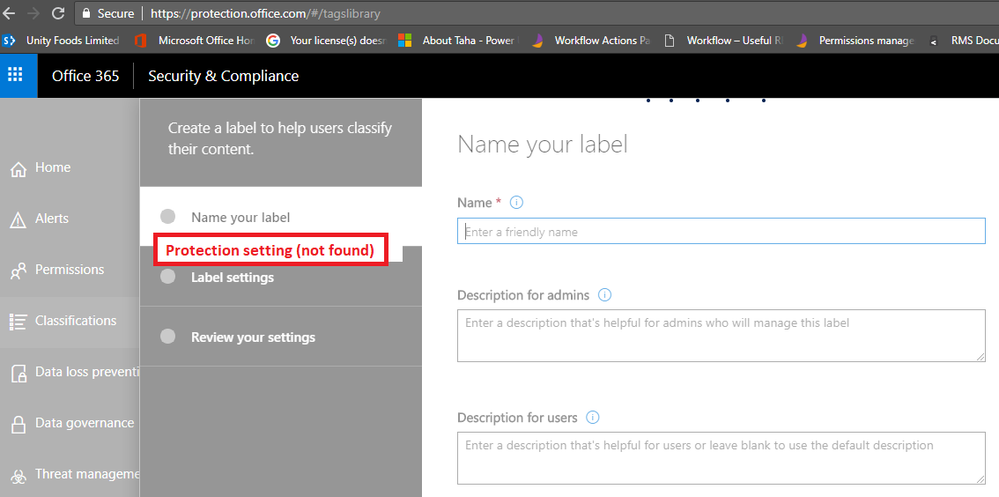Viewport: 999px width, 497px height.
Task: Open the RMS Docu bookmark
Action: click(x=962, y=41)
